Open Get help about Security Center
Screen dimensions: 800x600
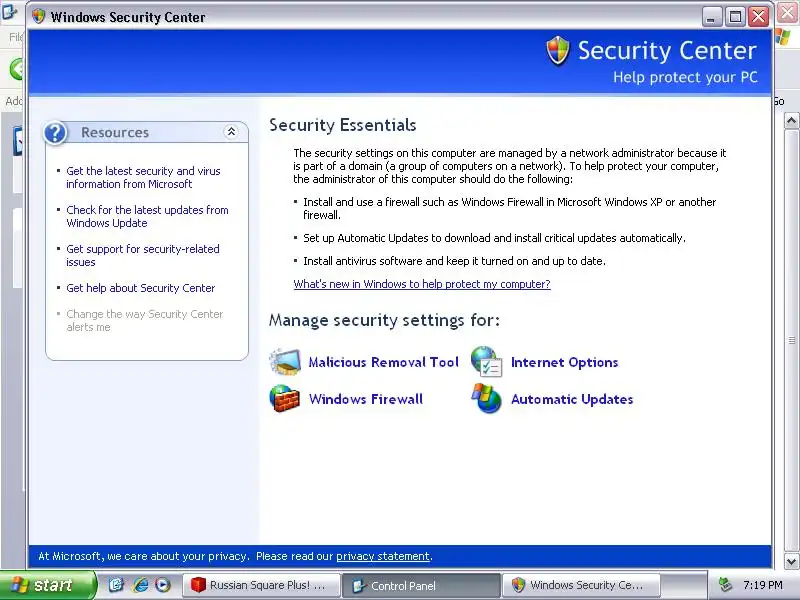[x=141, y=288]
